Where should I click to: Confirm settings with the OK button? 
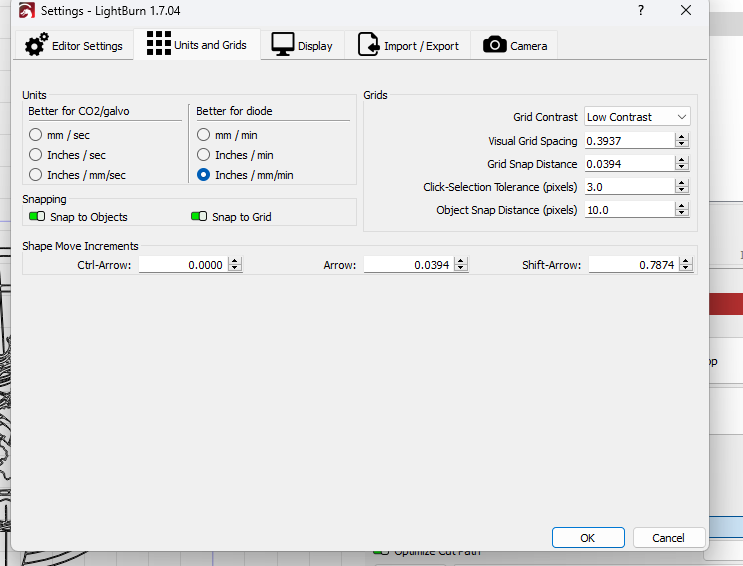pyautogui.click(x=588, y=538)
